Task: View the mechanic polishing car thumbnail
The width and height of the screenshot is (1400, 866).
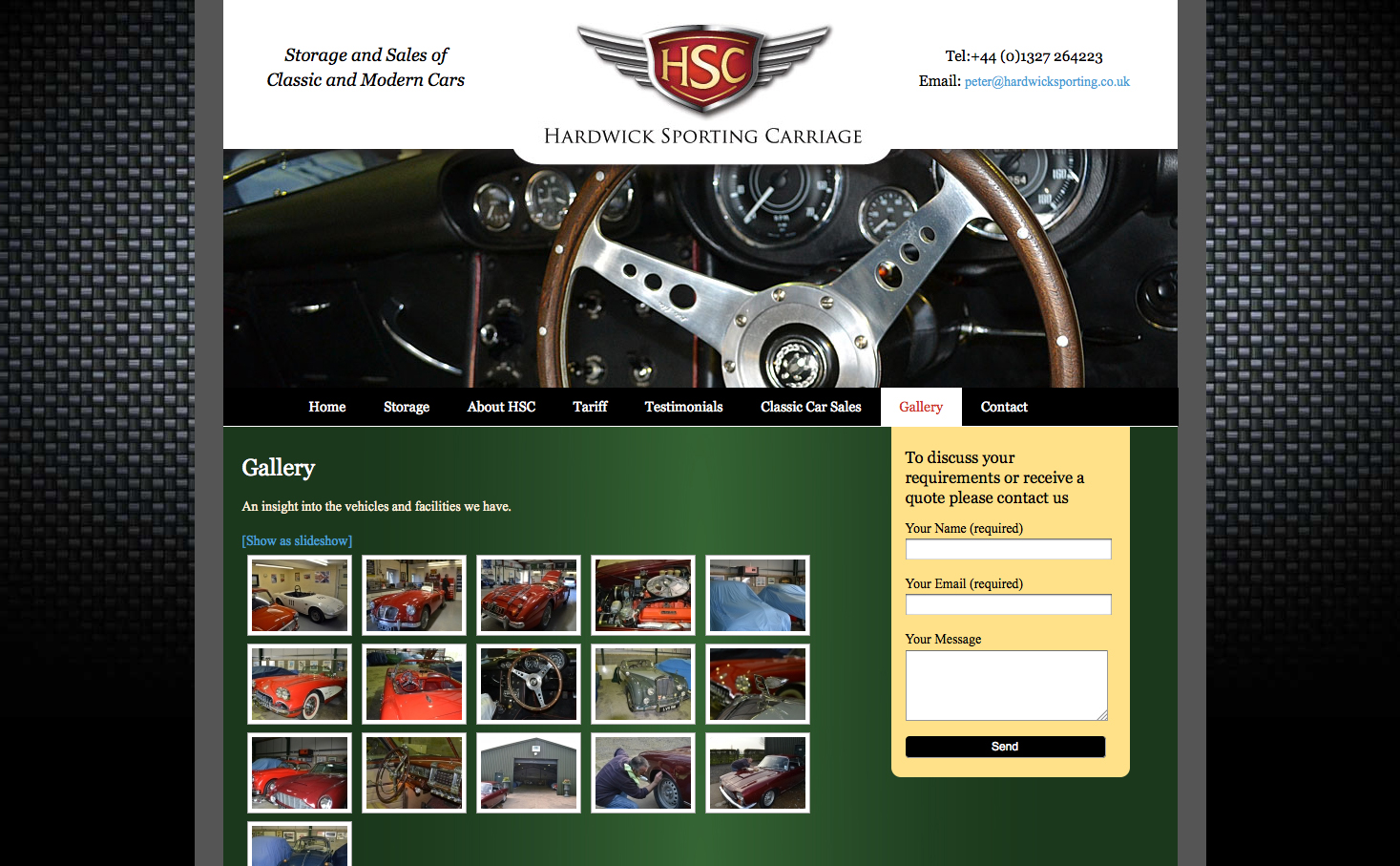Action: click(642, 772)
